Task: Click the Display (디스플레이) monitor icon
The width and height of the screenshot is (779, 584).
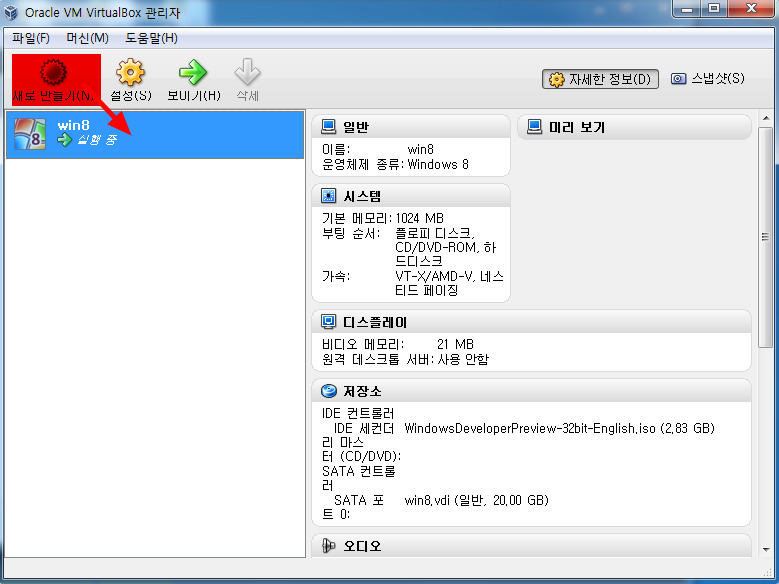Action: click(328, 322)
